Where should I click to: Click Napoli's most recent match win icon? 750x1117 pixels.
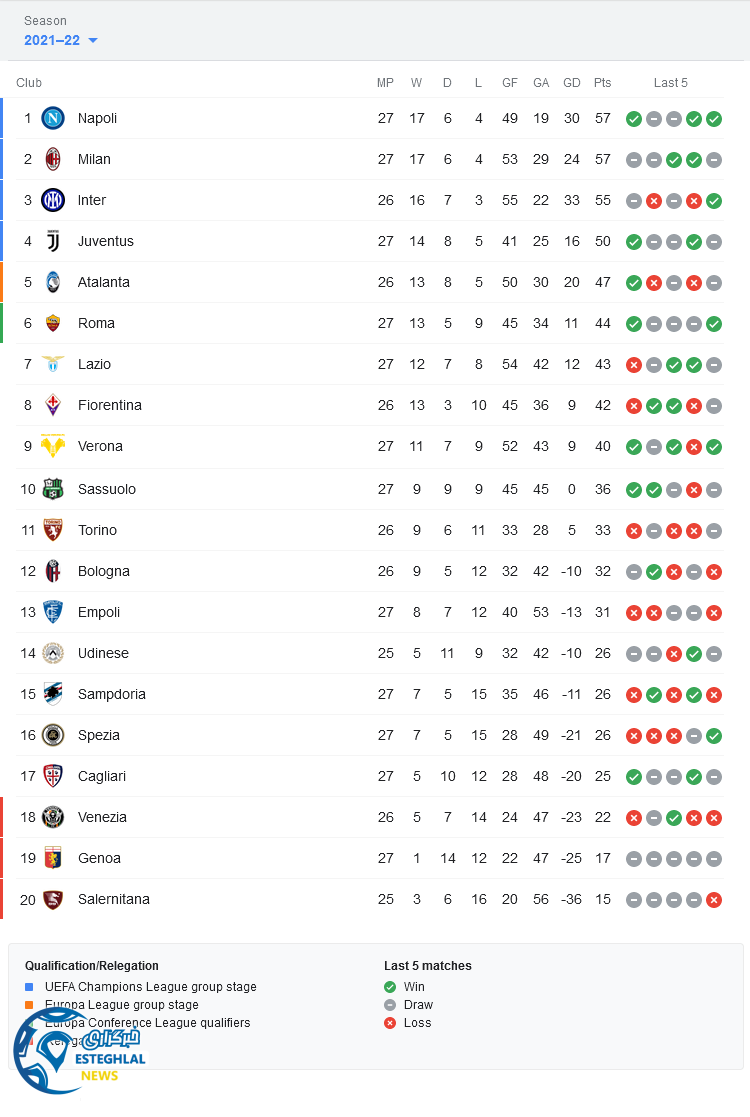pos(714,119)
